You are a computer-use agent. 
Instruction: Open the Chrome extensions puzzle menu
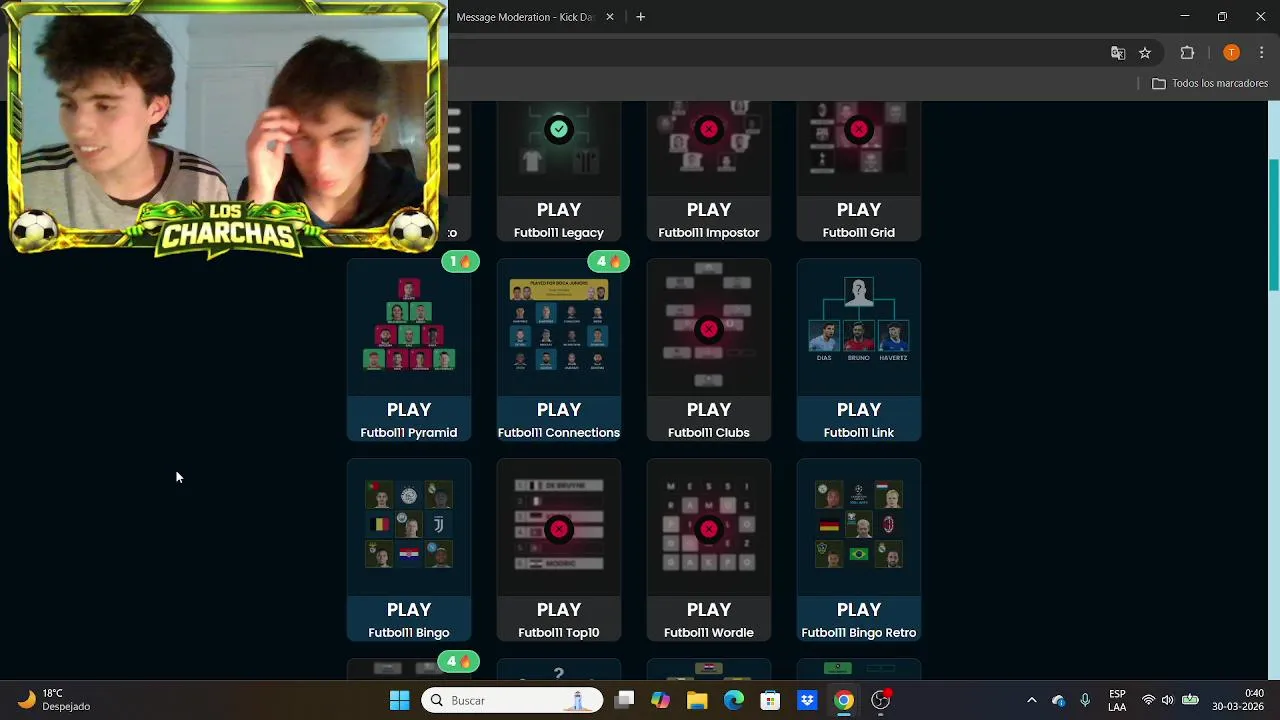coord(1188,53)
